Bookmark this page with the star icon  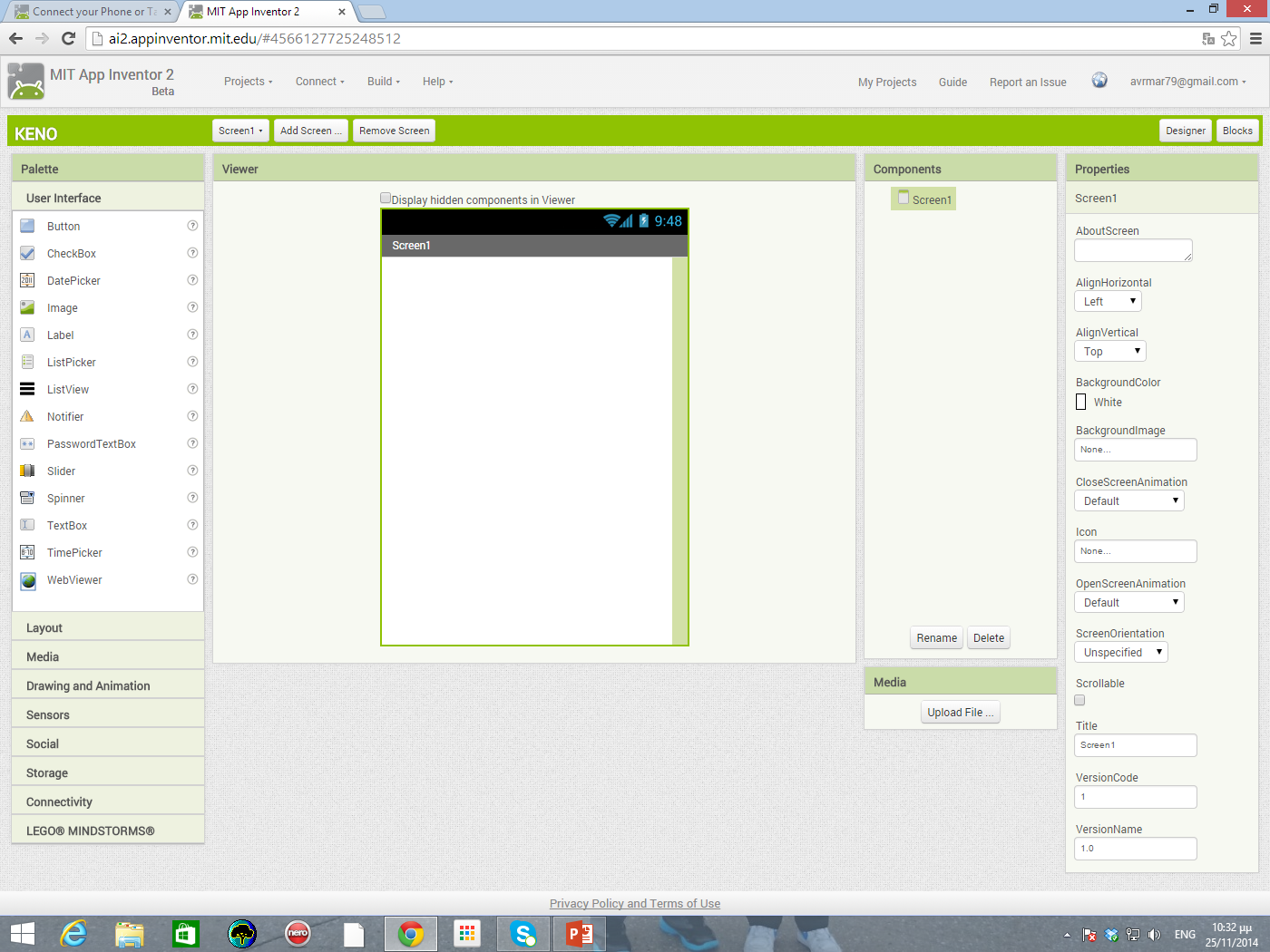(1228, 38)
